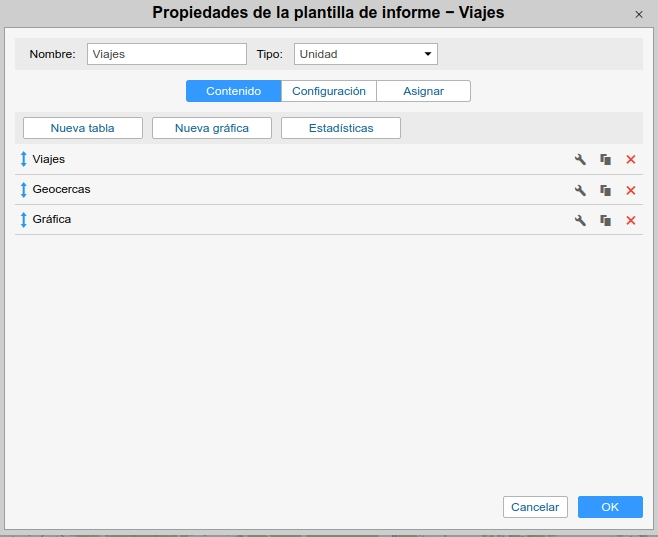Open Estadísticas settings
This screenshot has height=537, width=658.
341,128
